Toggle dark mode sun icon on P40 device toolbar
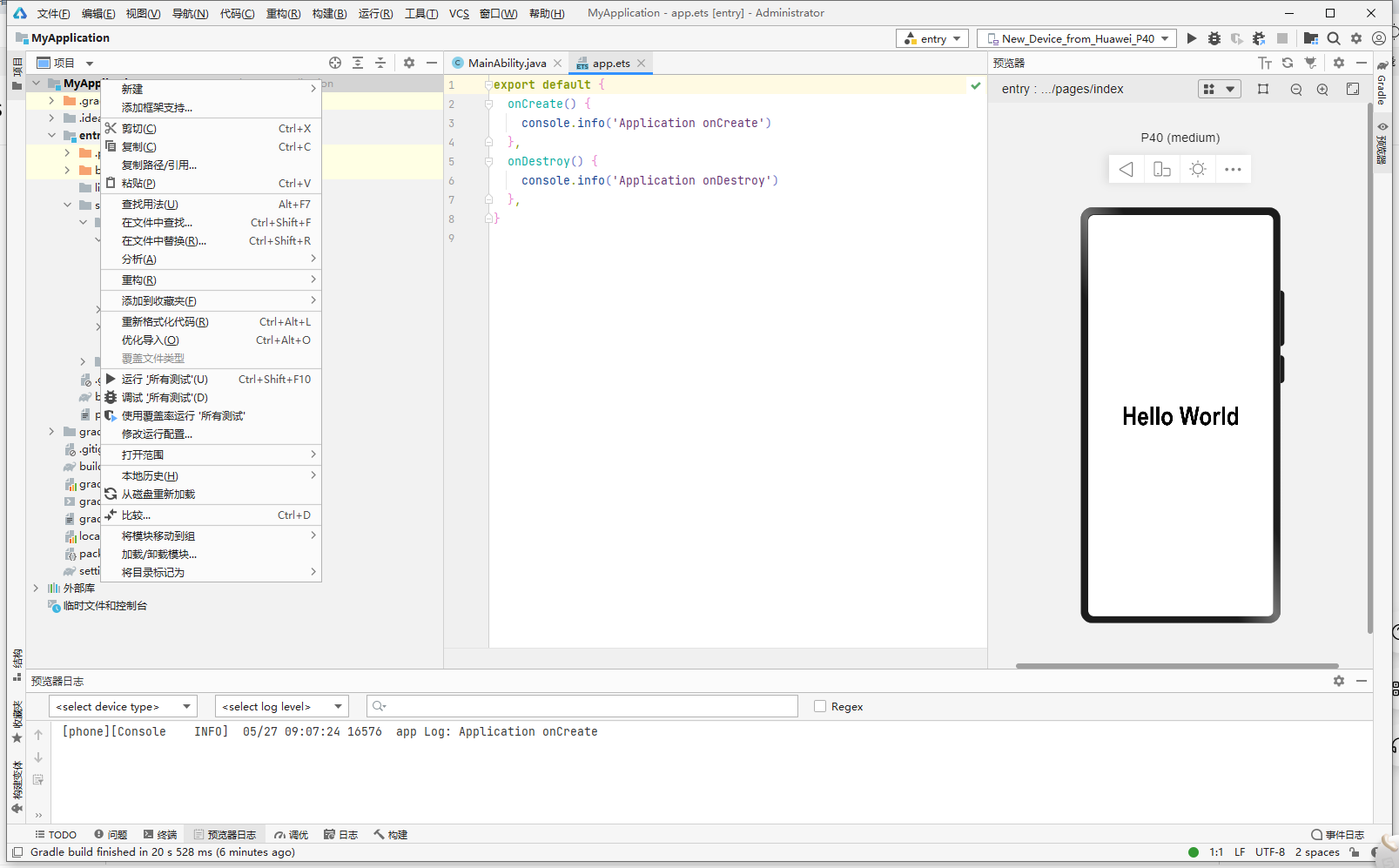This screenshot has height=868, width=1399. pos(1198,169)
